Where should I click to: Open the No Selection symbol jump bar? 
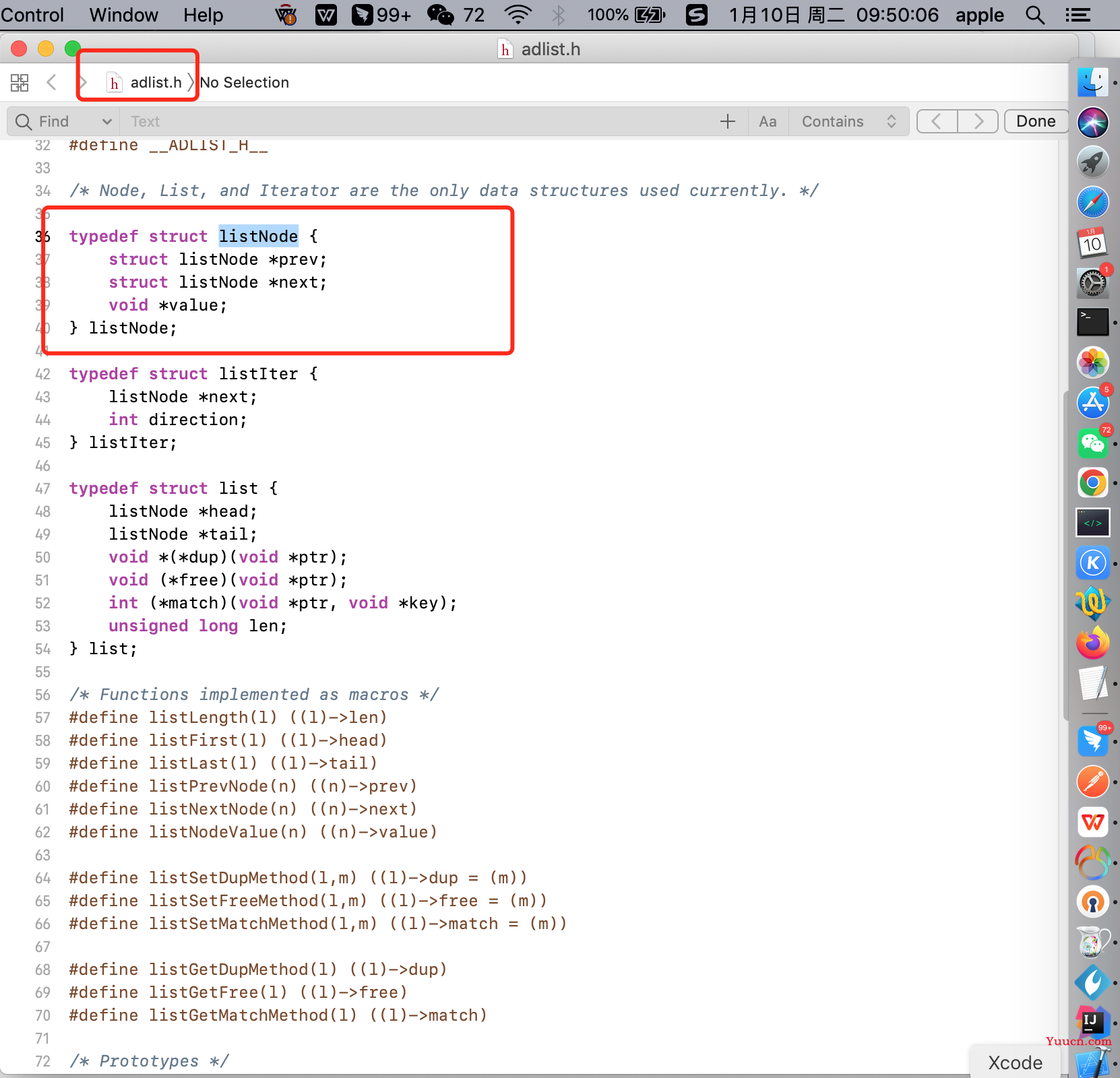coord(245,83)
